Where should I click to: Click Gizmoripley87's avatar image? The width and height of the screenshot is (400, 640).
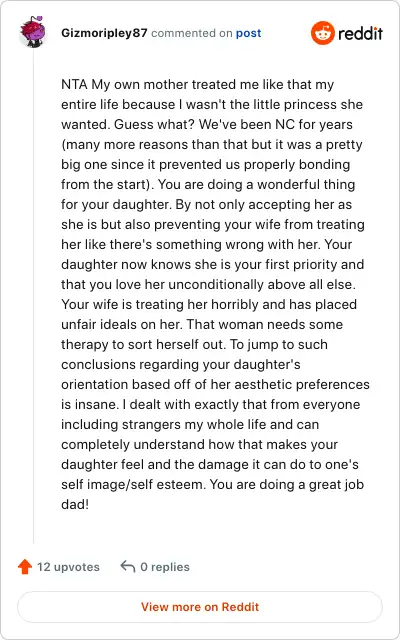[x=33, y=32]
